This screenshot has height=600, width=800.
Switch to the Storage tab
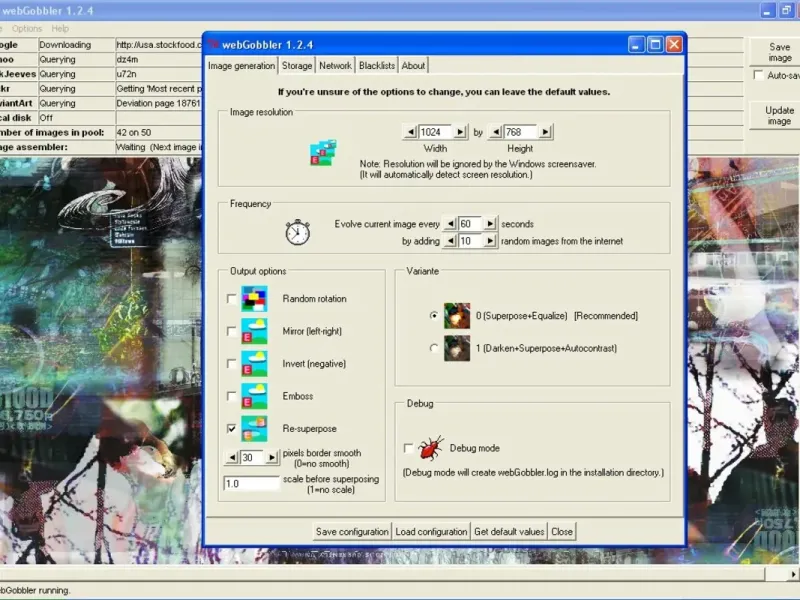(x=296, y=66)
